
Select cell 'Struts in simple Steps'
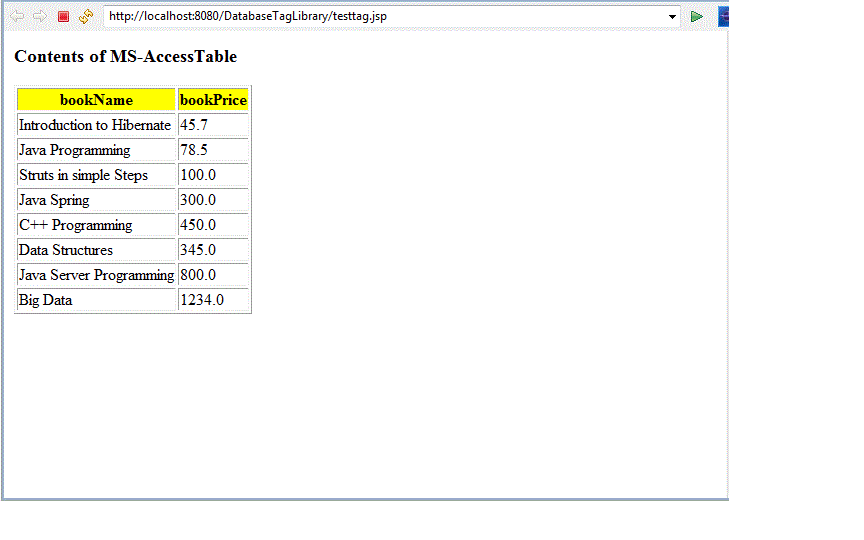(96, 175)
